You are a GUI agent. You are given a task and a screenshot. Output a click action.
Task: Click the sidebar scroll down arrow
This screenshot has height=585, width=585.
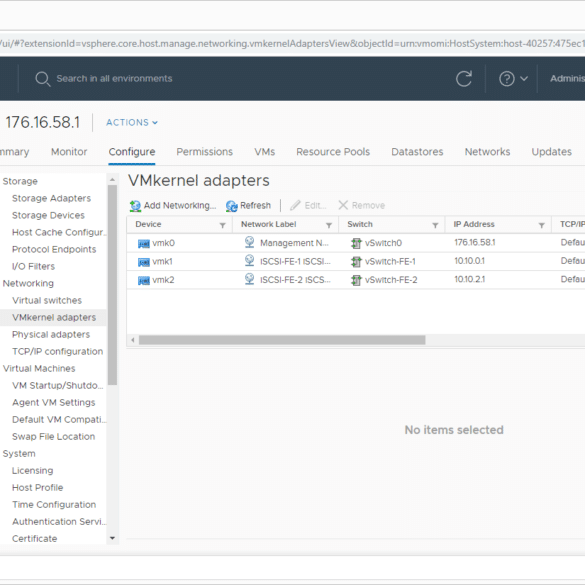coord(112,538)
